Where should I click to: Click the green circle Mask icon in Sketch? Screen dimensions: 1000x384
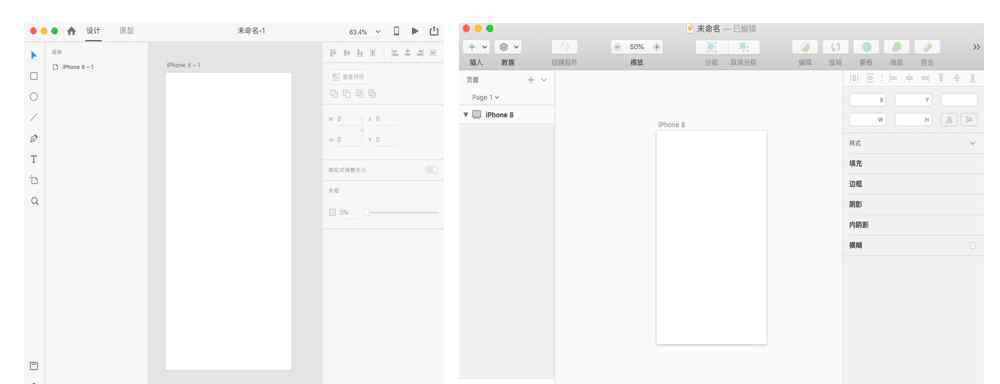[866, 47]
